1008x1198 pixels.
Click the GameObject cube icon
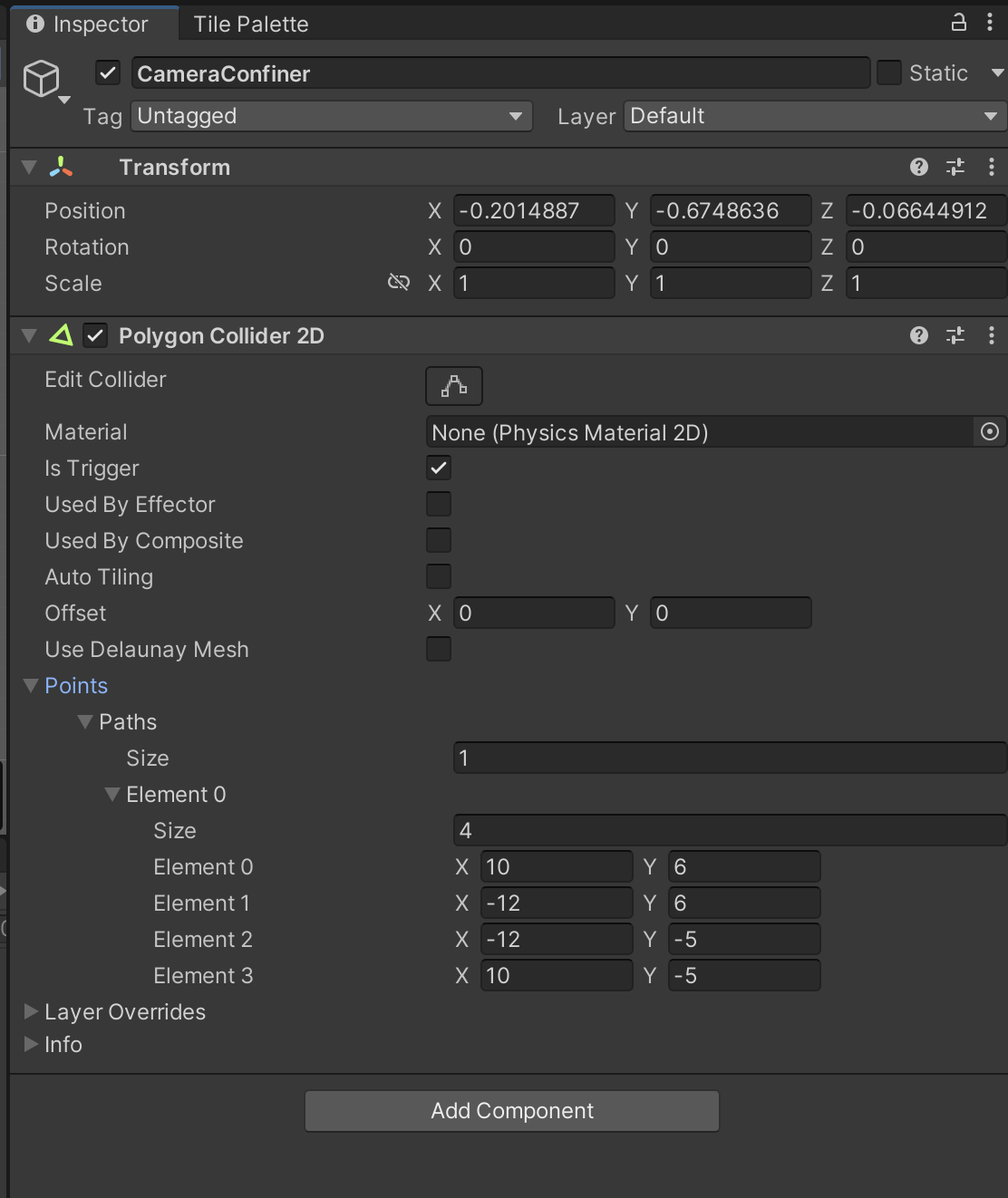click(42, 79)
